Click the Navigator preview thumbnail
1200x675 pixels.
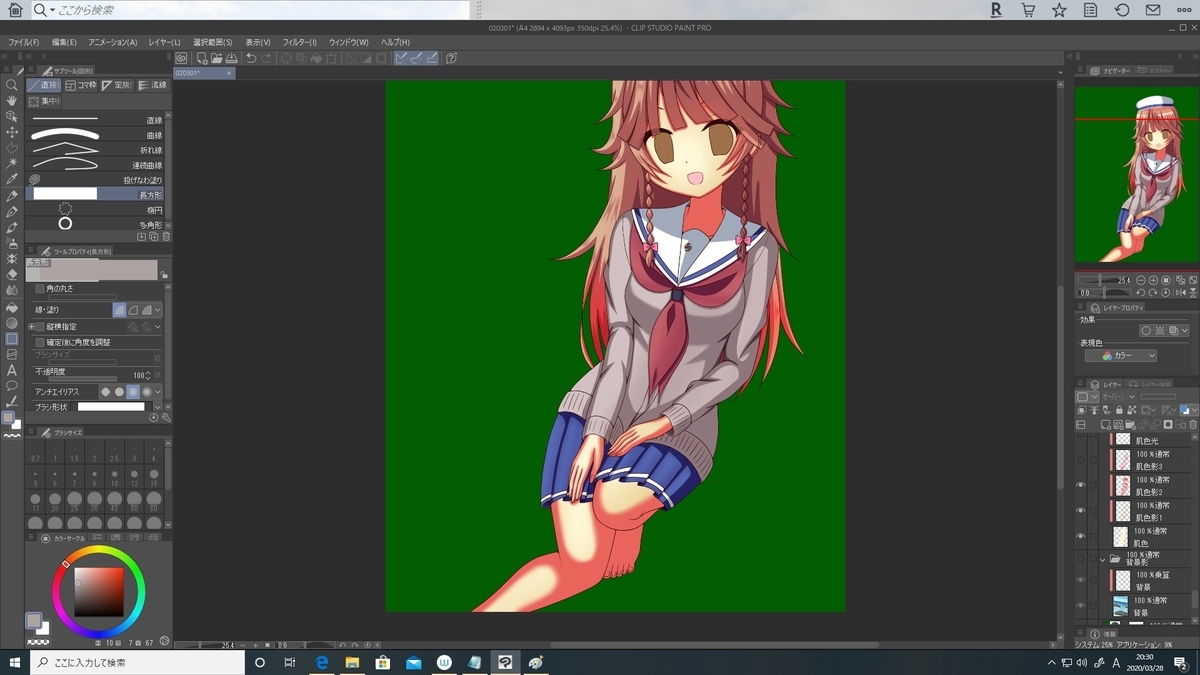pyautogui.click(x=1137, y=175)
